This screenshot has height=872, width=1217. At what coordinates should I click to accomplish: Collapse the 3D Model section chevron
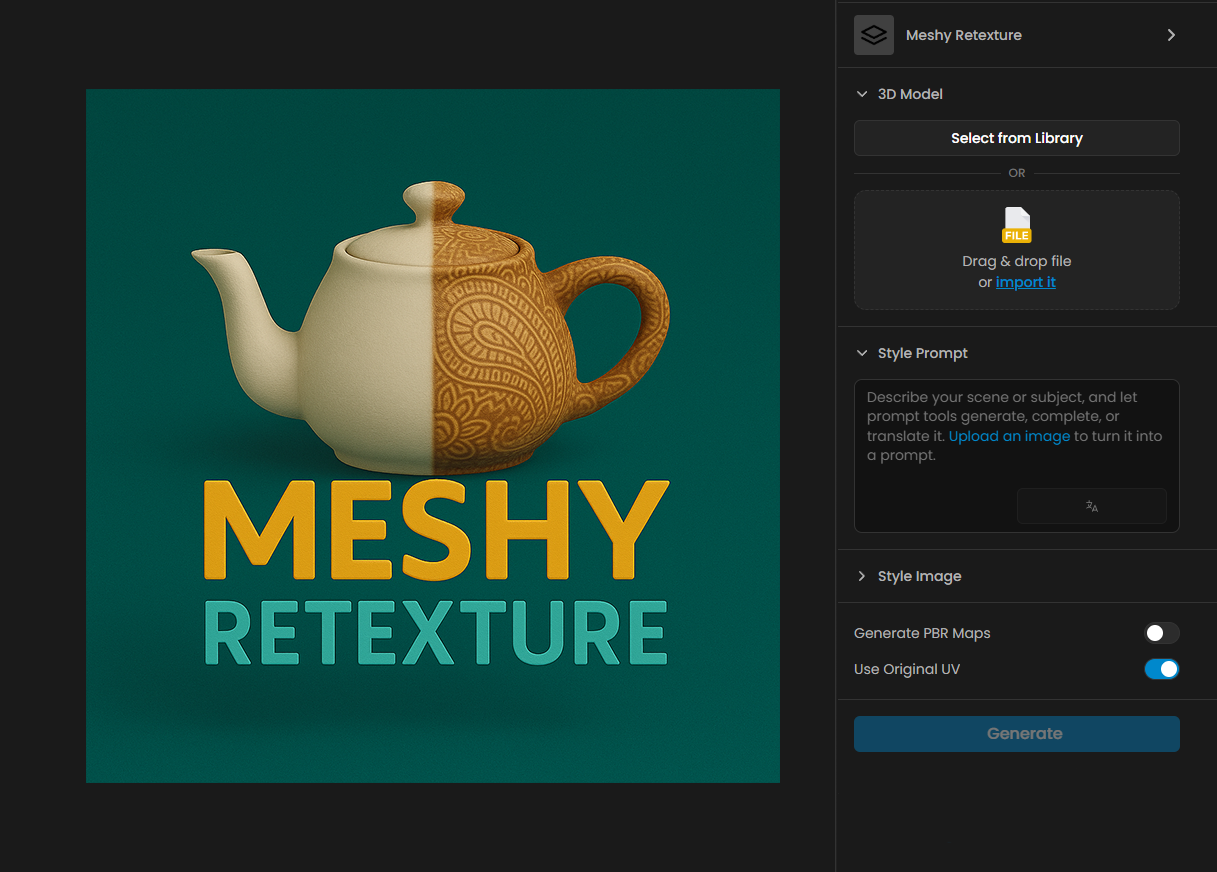tap(862, 94)
